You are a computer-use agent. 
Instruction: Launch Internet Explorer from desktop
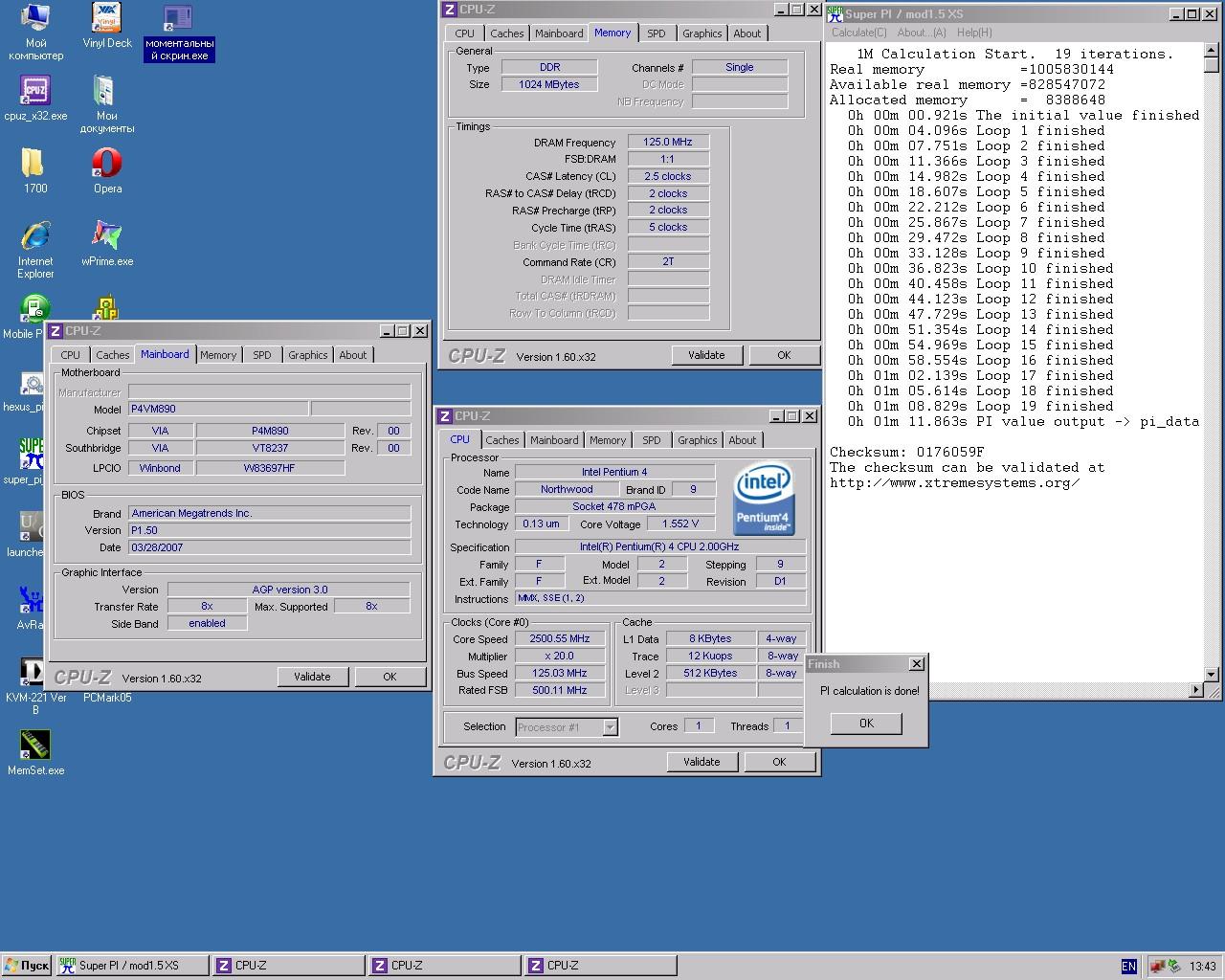[x=35, y=251]
